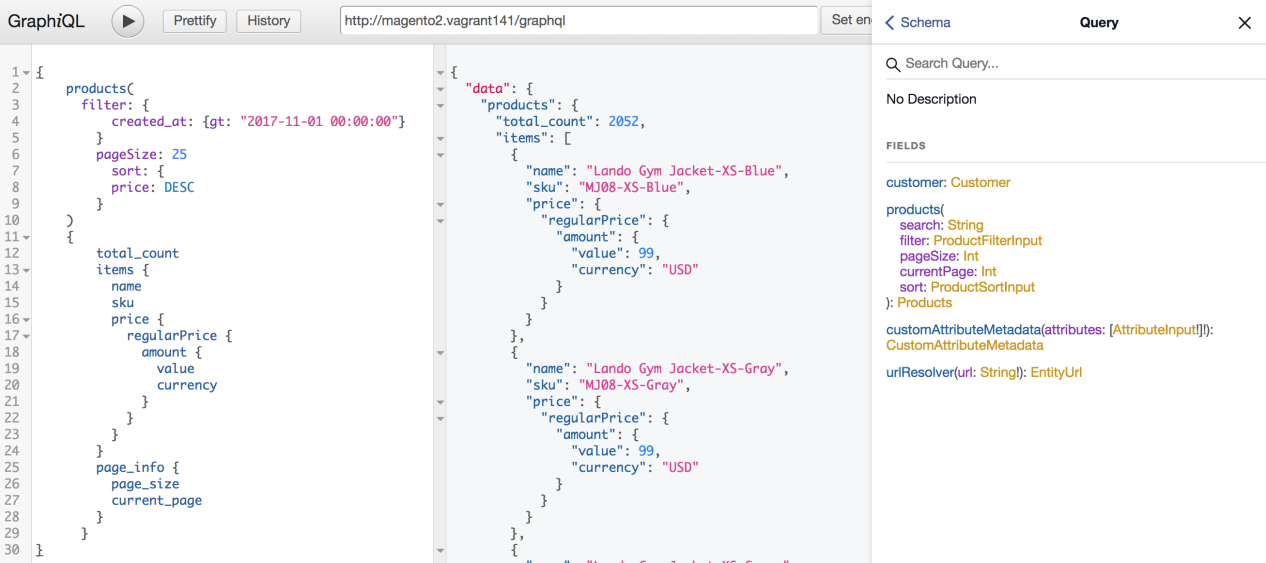The height and width of the screenshot is (563, 1266).
Task: Click sku value "MJ08-XS-Blue"
Action: [631, 188]
